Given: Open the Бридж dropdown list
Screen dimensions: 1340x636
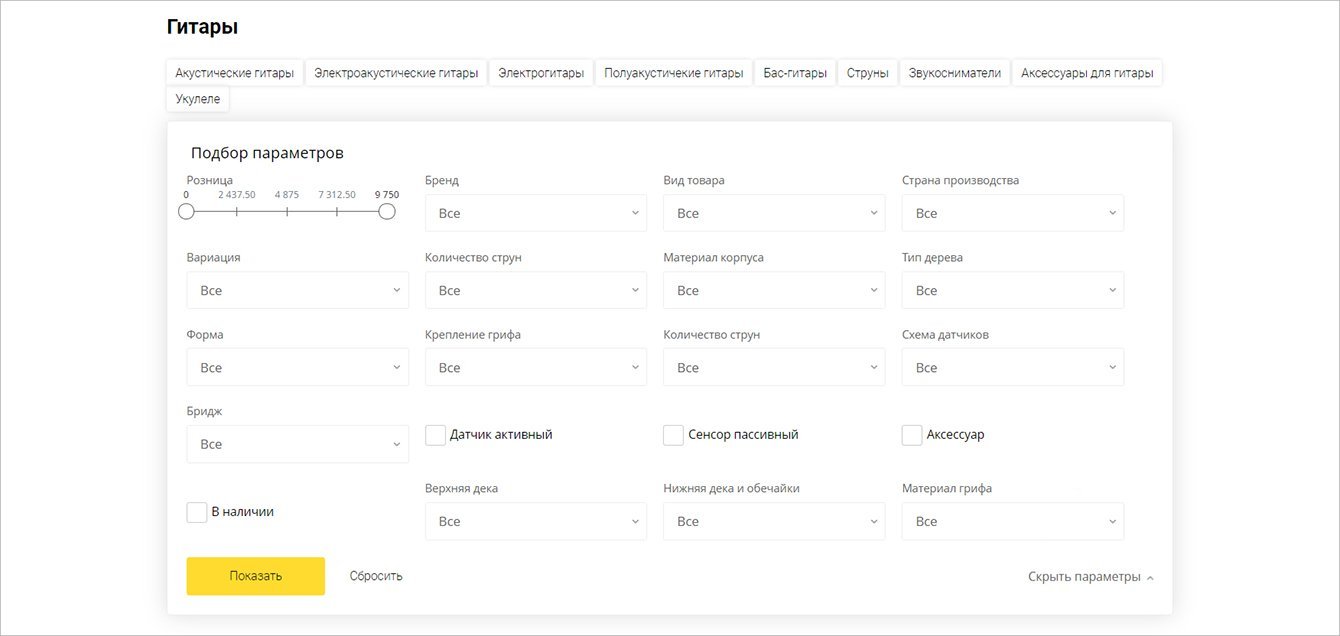Looking at the screenshot, I should coord(297,444).
